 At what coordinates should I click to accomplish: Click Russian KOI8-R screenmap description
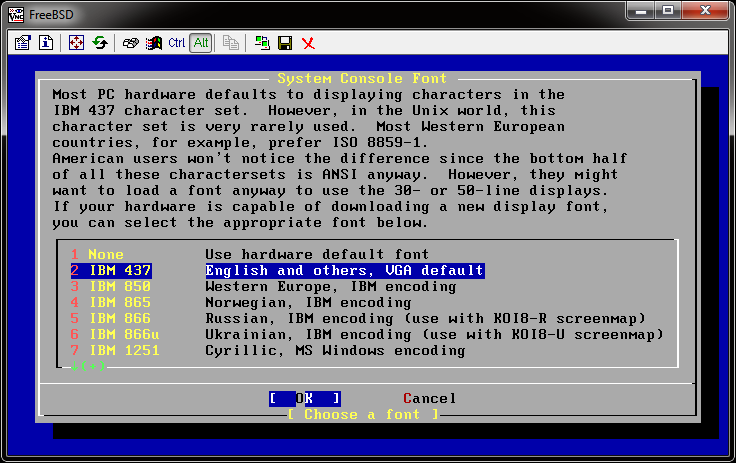[x=425, y=318]
